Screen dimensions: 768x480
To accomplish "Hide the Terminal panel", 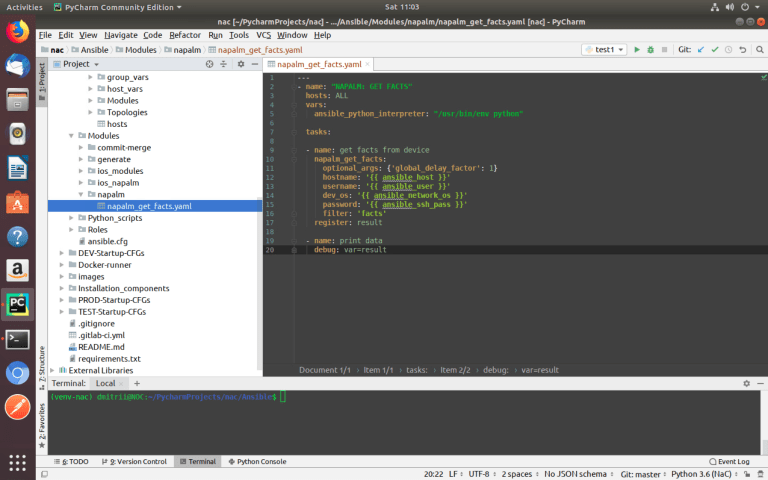I will point(760,384).
